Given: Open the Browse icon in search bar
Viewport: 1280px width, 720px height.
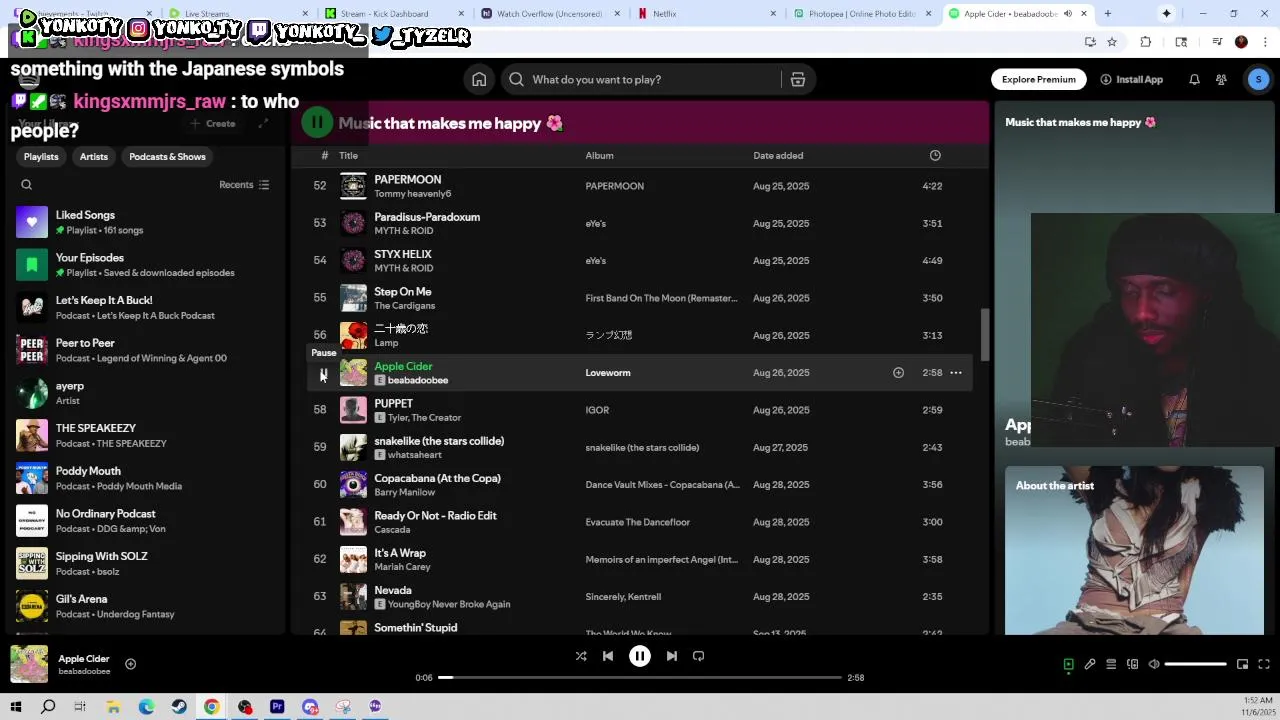Looking at the screenshot, I should point(798,80).
